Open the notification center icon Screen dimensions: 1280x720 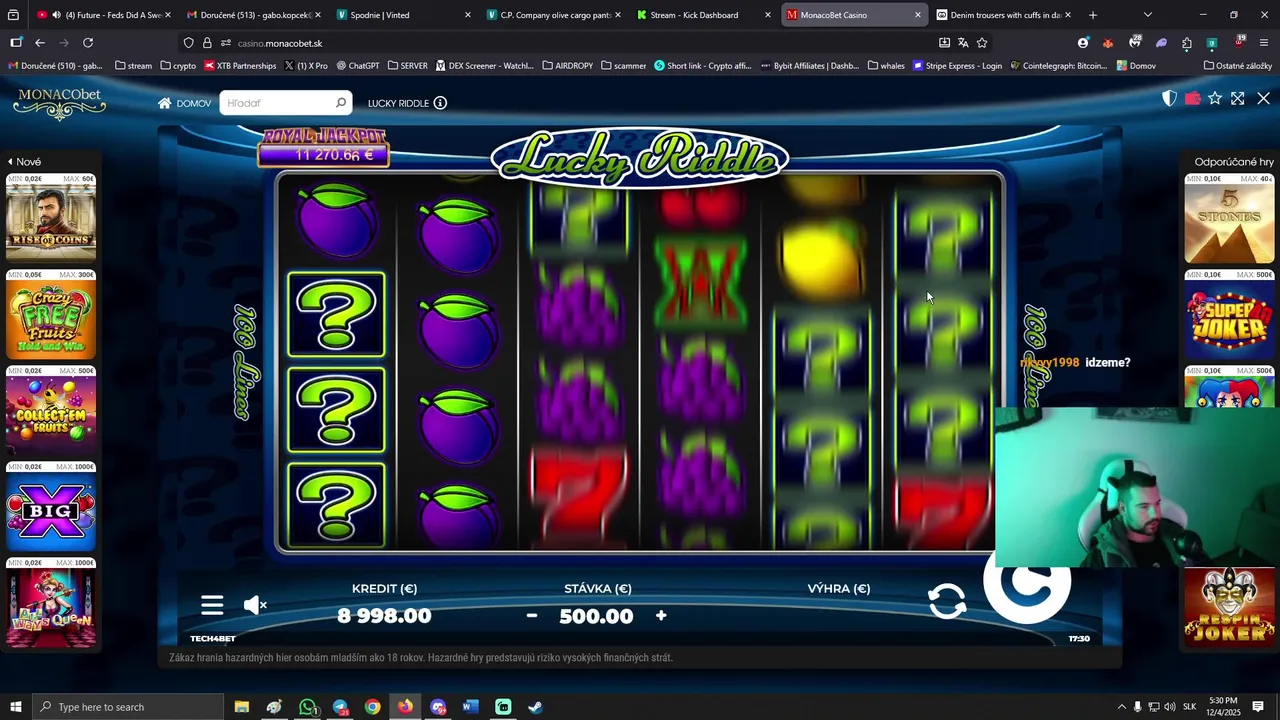1259,707
